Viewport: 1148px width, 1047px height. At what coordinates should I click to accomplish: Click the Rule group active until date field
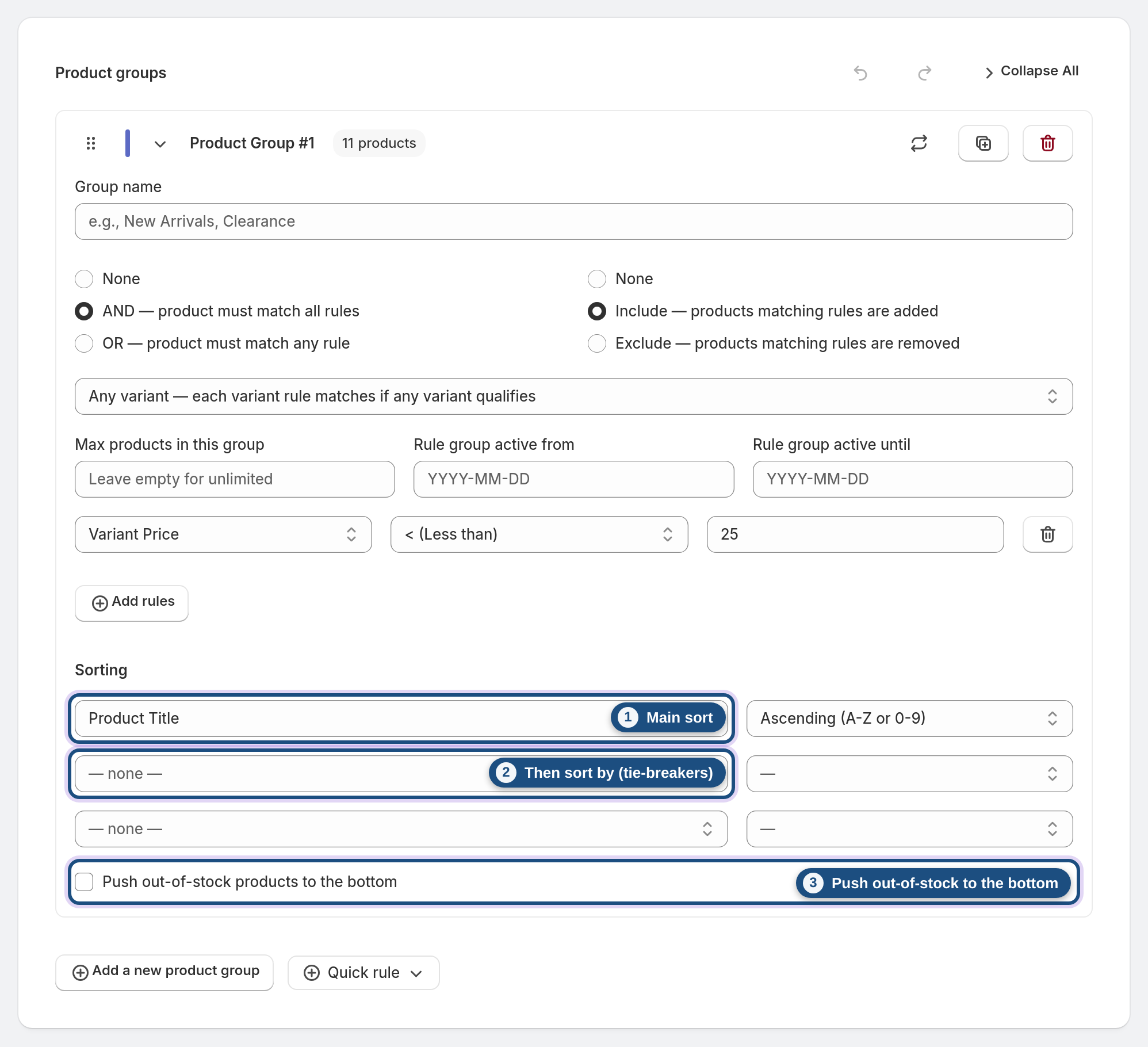[x=913, y=479]
